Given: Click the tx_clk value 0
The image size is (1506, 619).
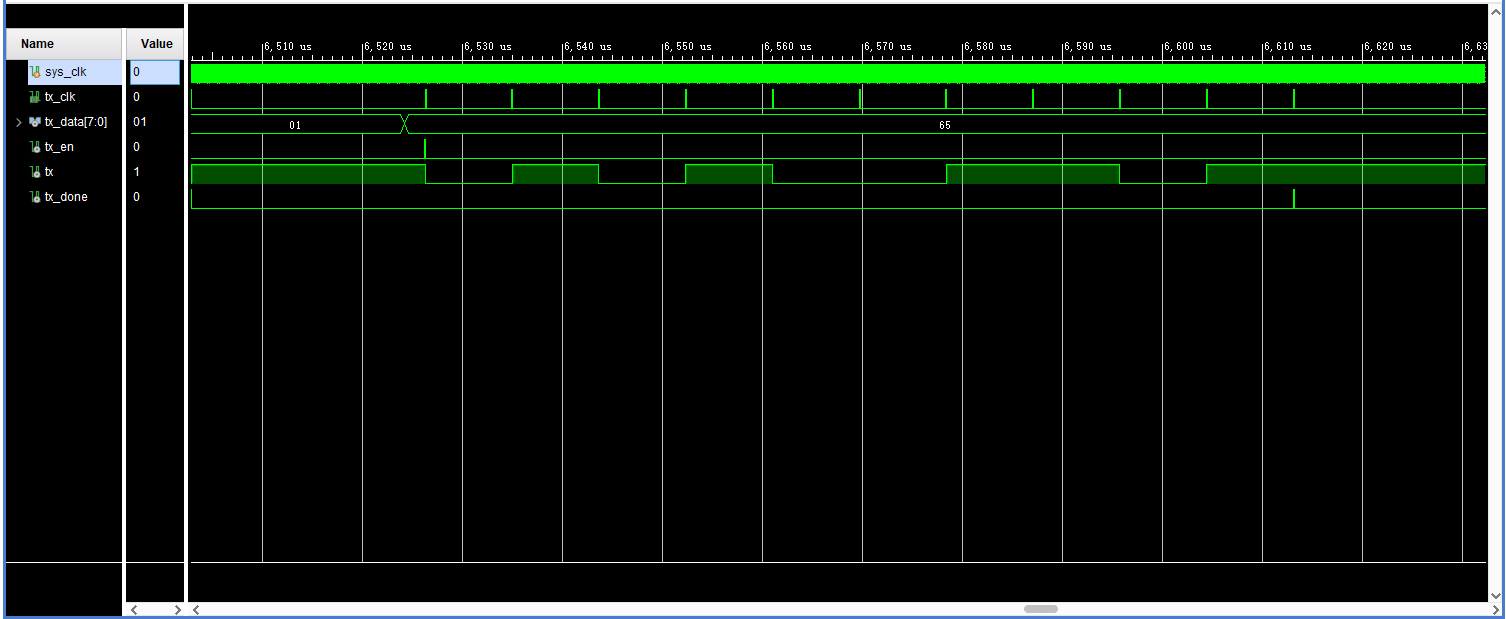Looking at the screenshot, I should (x=137, y=97).
